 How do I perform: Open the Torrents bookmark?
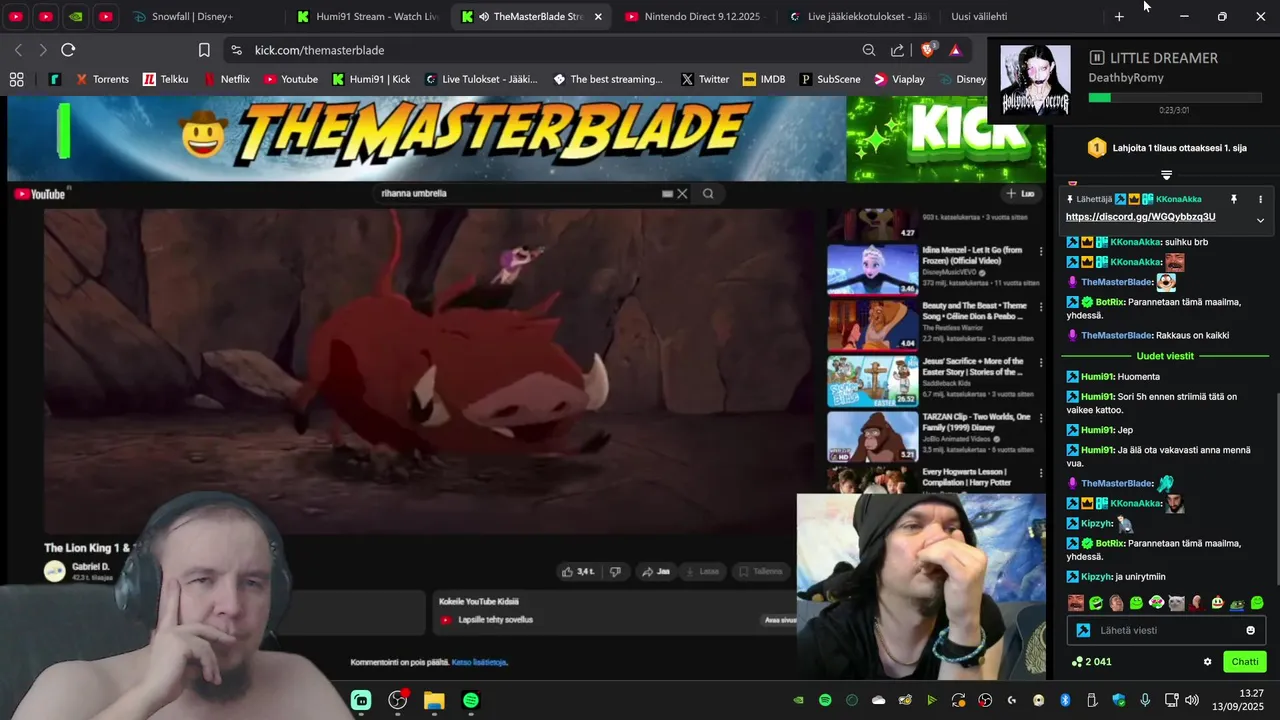click(102, 79)
